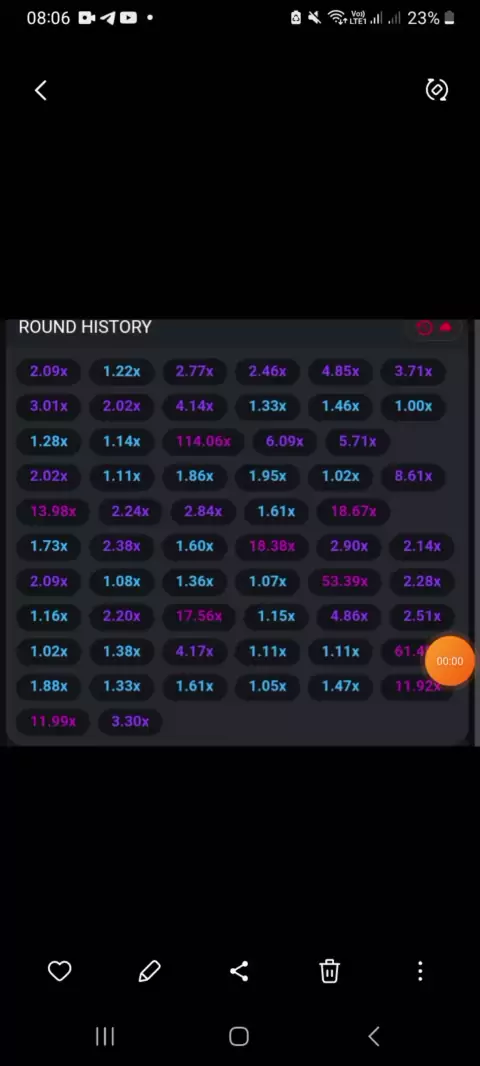Screen dimensions: 480x1066
Task: Tap the auto-rotate icon at top right
Action: [x=436, y=90]
